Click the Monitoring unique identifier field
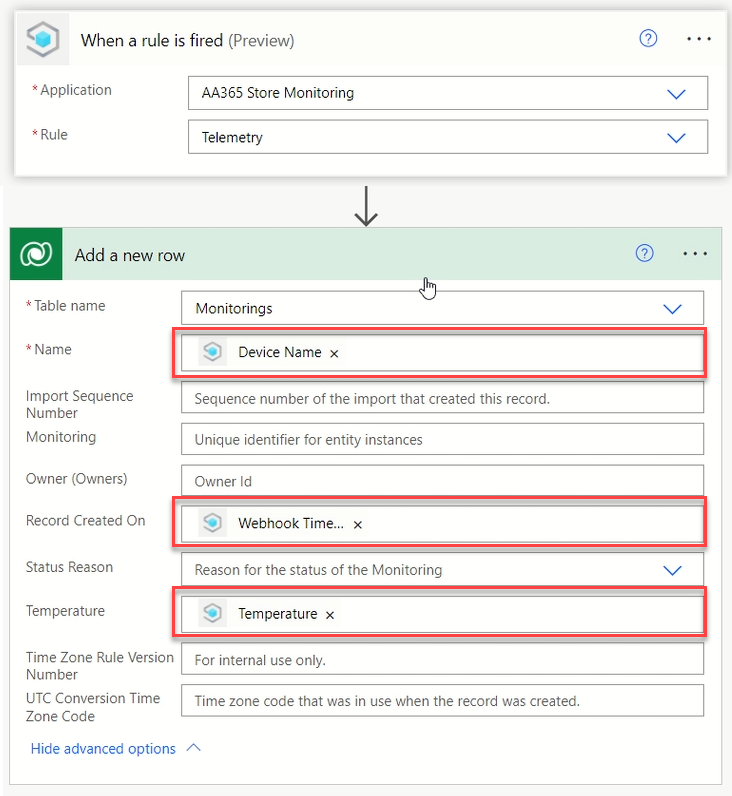Viewport: 732px width, 796px height. (442, 439)
